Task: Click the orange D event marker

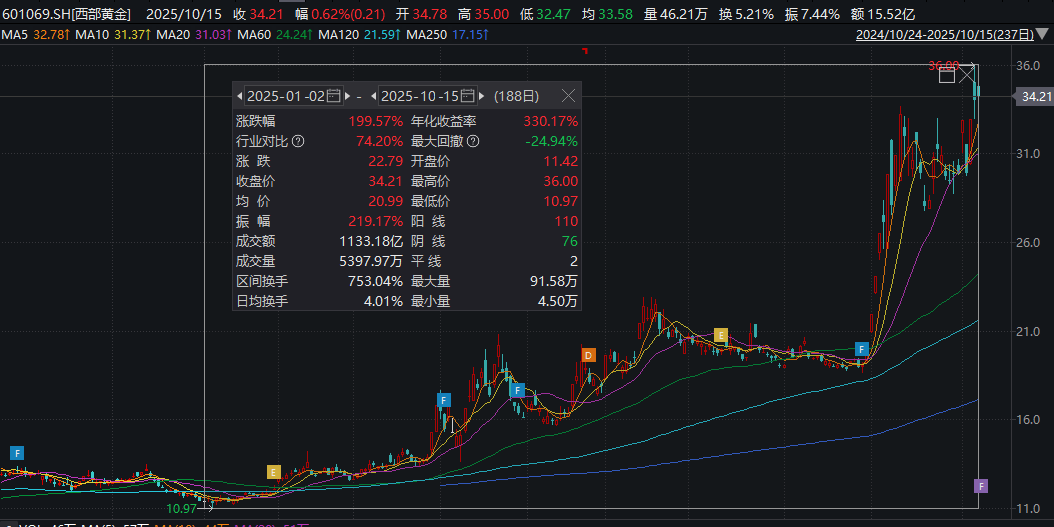Action: [588, 355]
